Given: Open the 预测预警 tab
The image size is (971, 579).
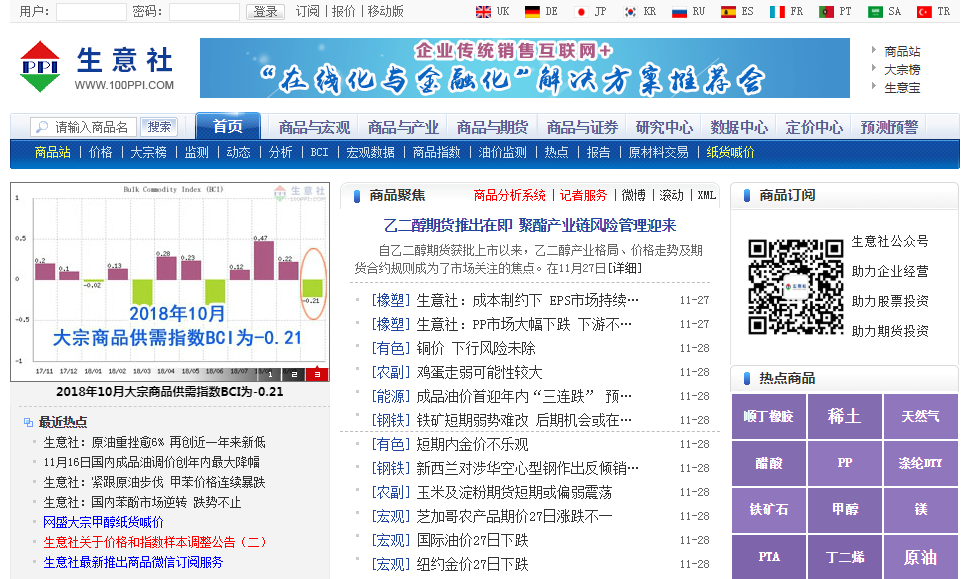Looking at the screenshot, I should click(x=889, y=127).
